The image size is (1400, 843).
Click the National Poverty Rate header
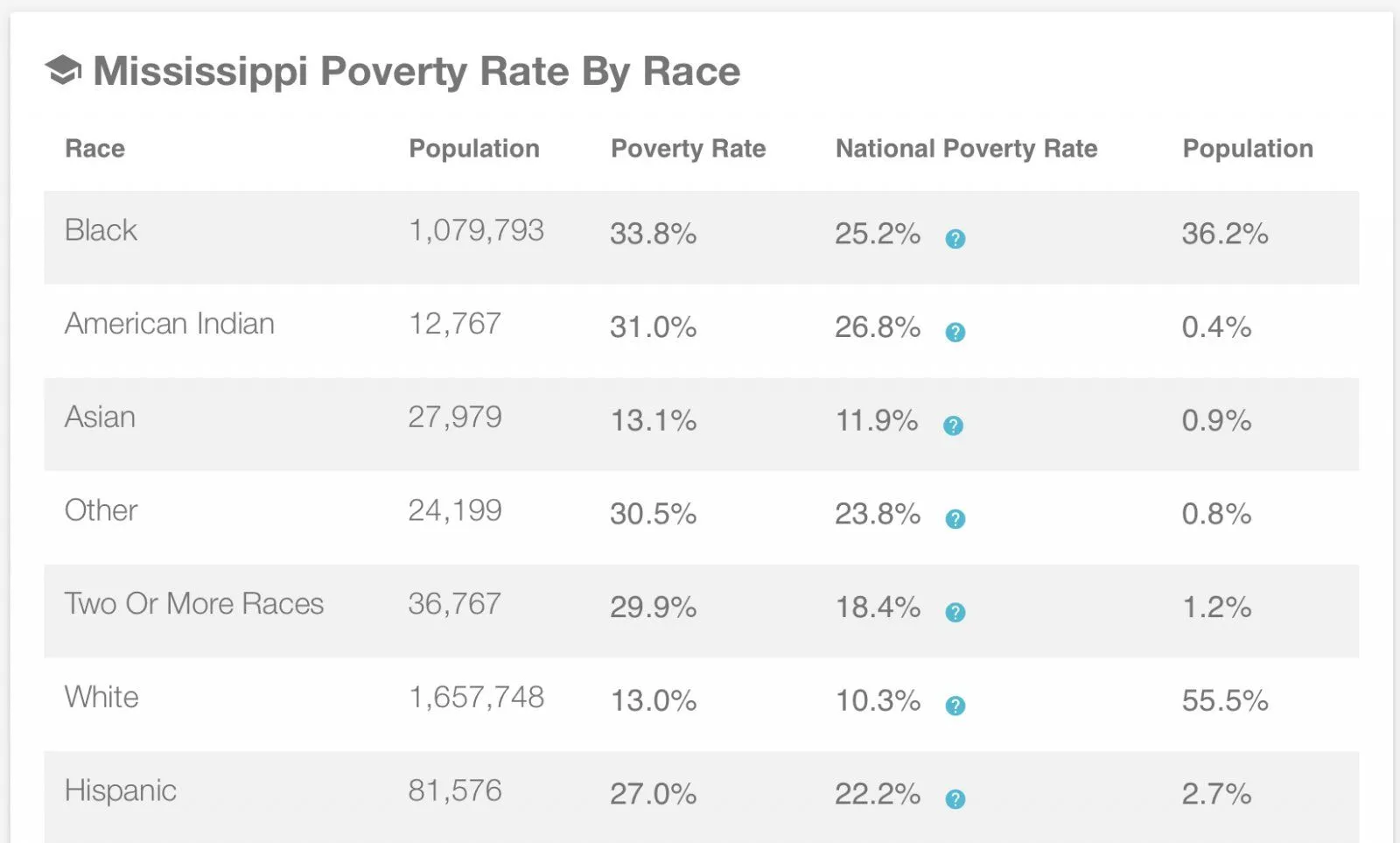click(966, 149)
